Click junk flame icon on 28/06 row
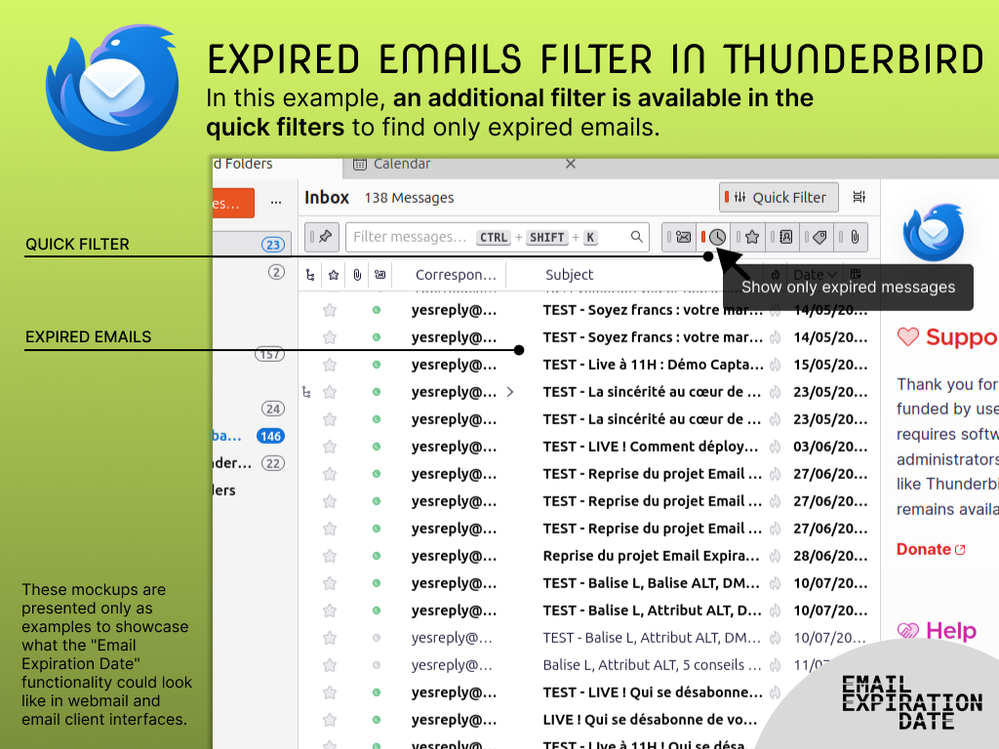The image size is (999, 749). [775, 555]
